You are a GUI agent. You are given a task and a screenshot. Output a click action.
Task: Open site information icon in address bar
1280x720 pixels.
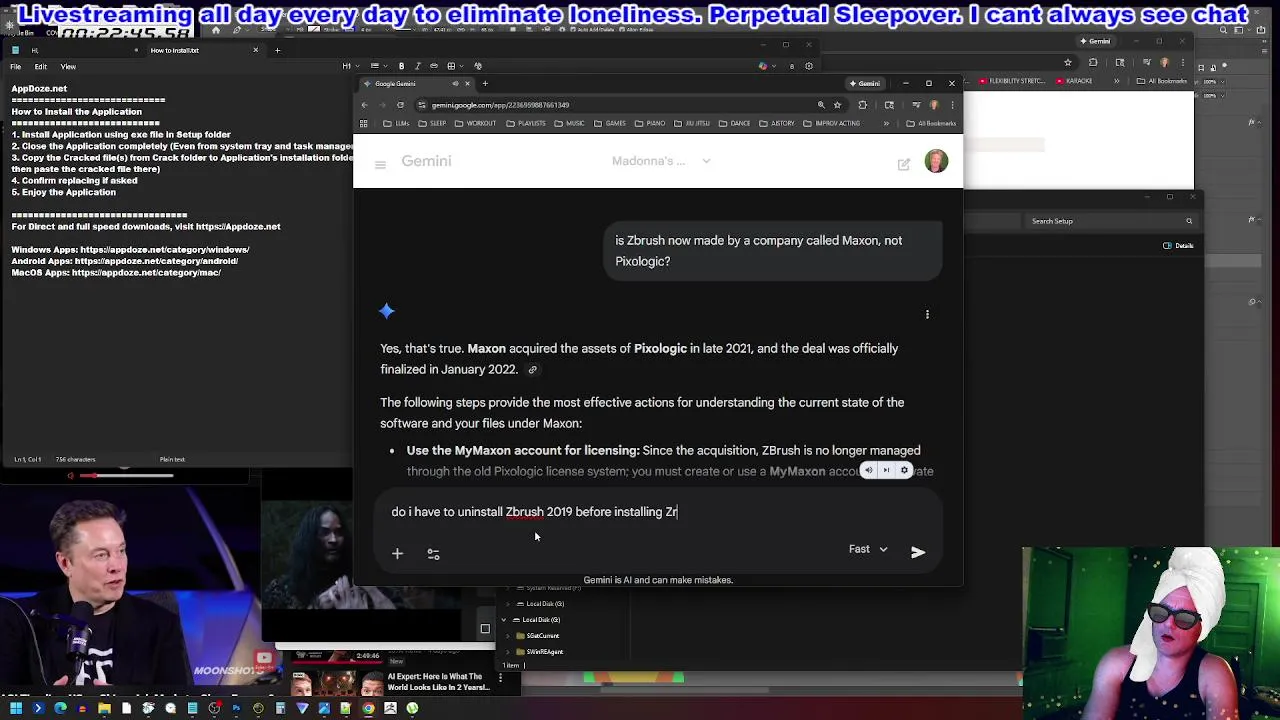[421, 105]
